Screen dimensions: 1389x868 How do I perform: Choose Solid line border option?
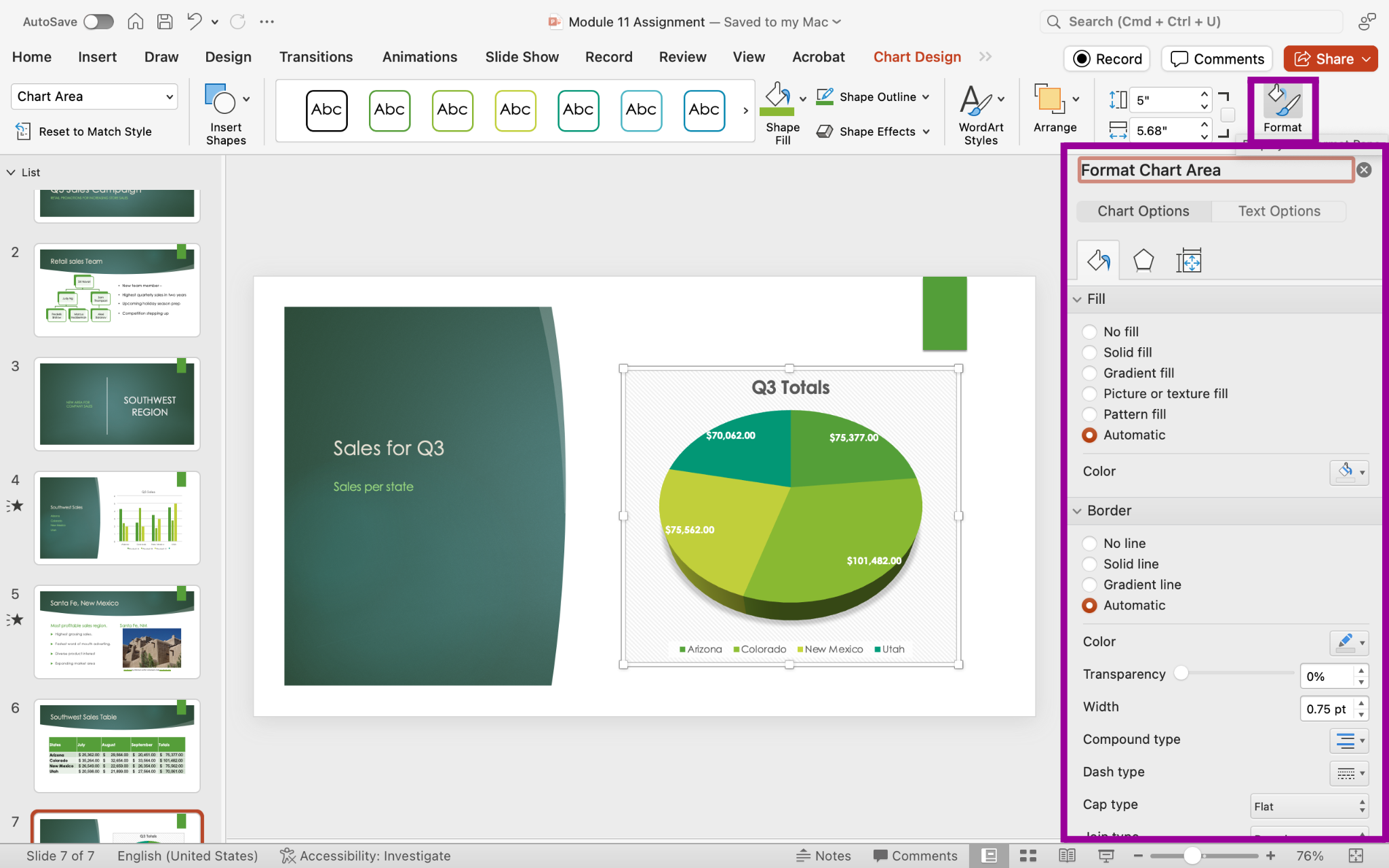pos(1089,564)
